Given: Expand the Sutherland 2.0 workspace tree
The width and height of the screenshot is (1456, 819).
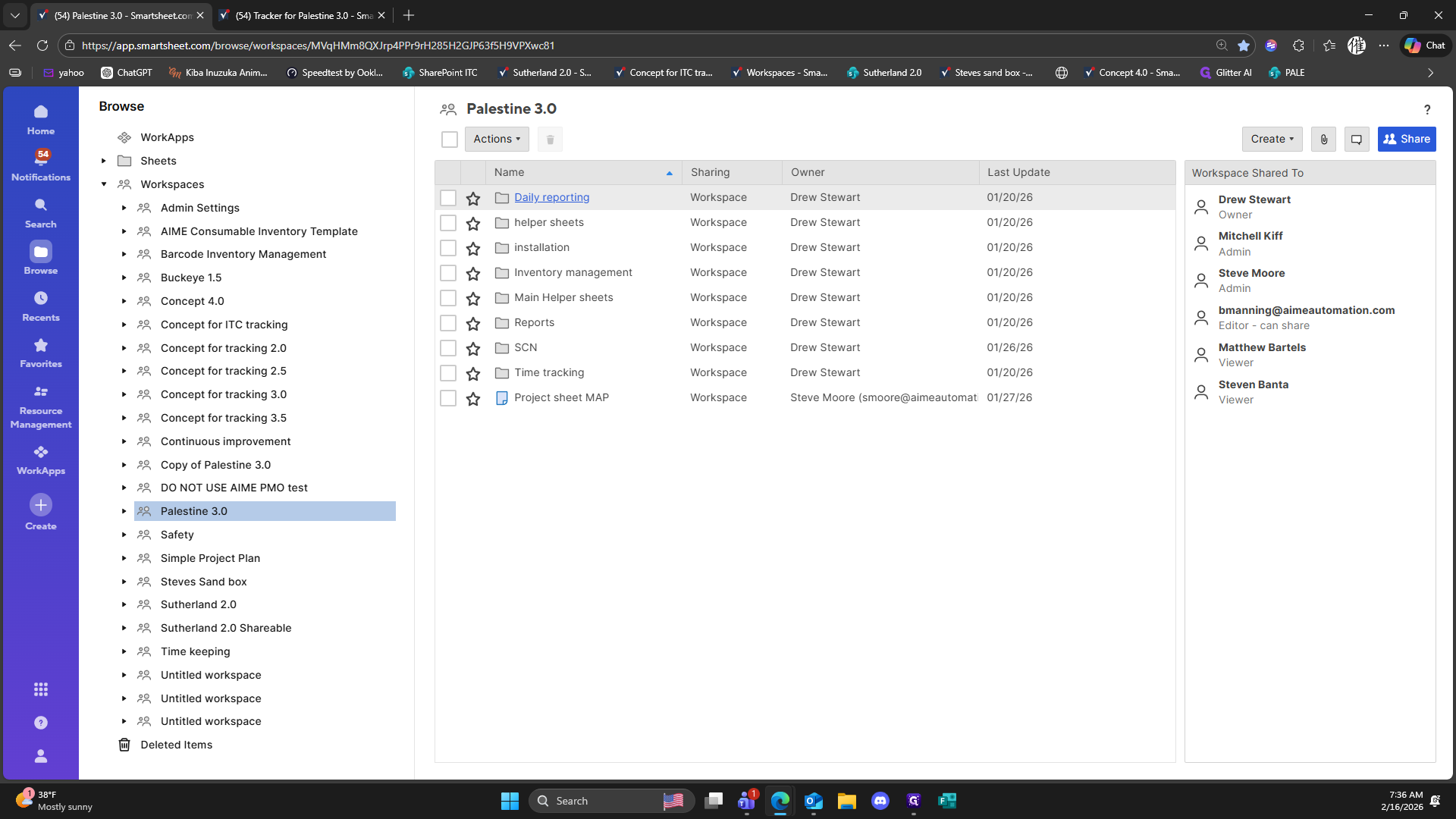Looking at the screenshot, I should [x=124, y=605].
